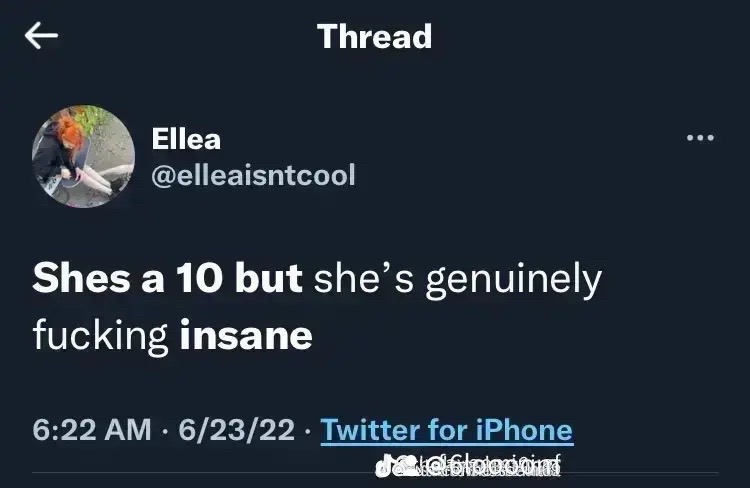Click the 6:22 AM timestamp
750x488 pixels.
[91, 430]
